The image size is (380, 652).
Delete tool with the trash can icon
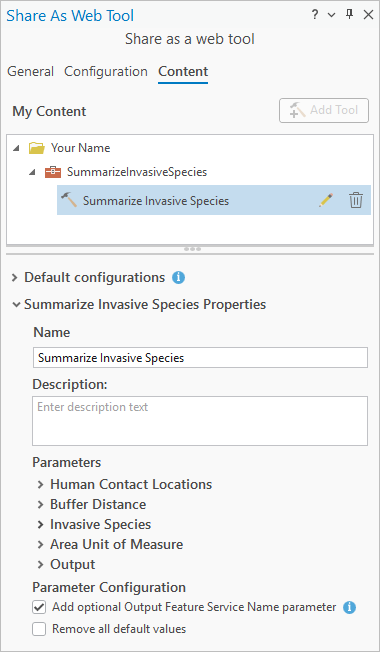pos(355,200)
